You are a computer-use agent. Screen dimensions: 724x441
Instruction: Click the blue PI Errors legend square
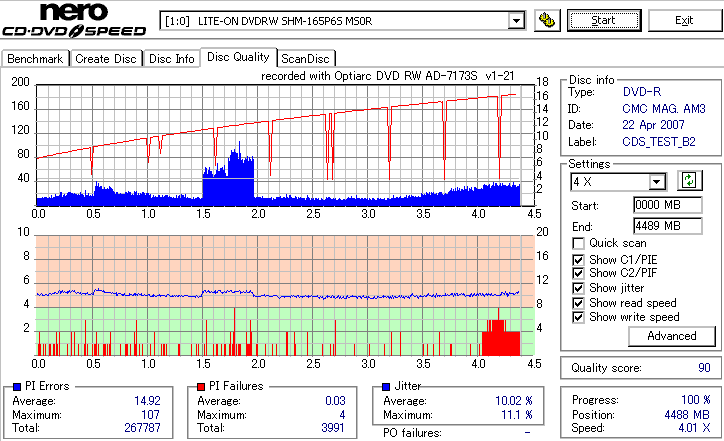click(17, 387)
